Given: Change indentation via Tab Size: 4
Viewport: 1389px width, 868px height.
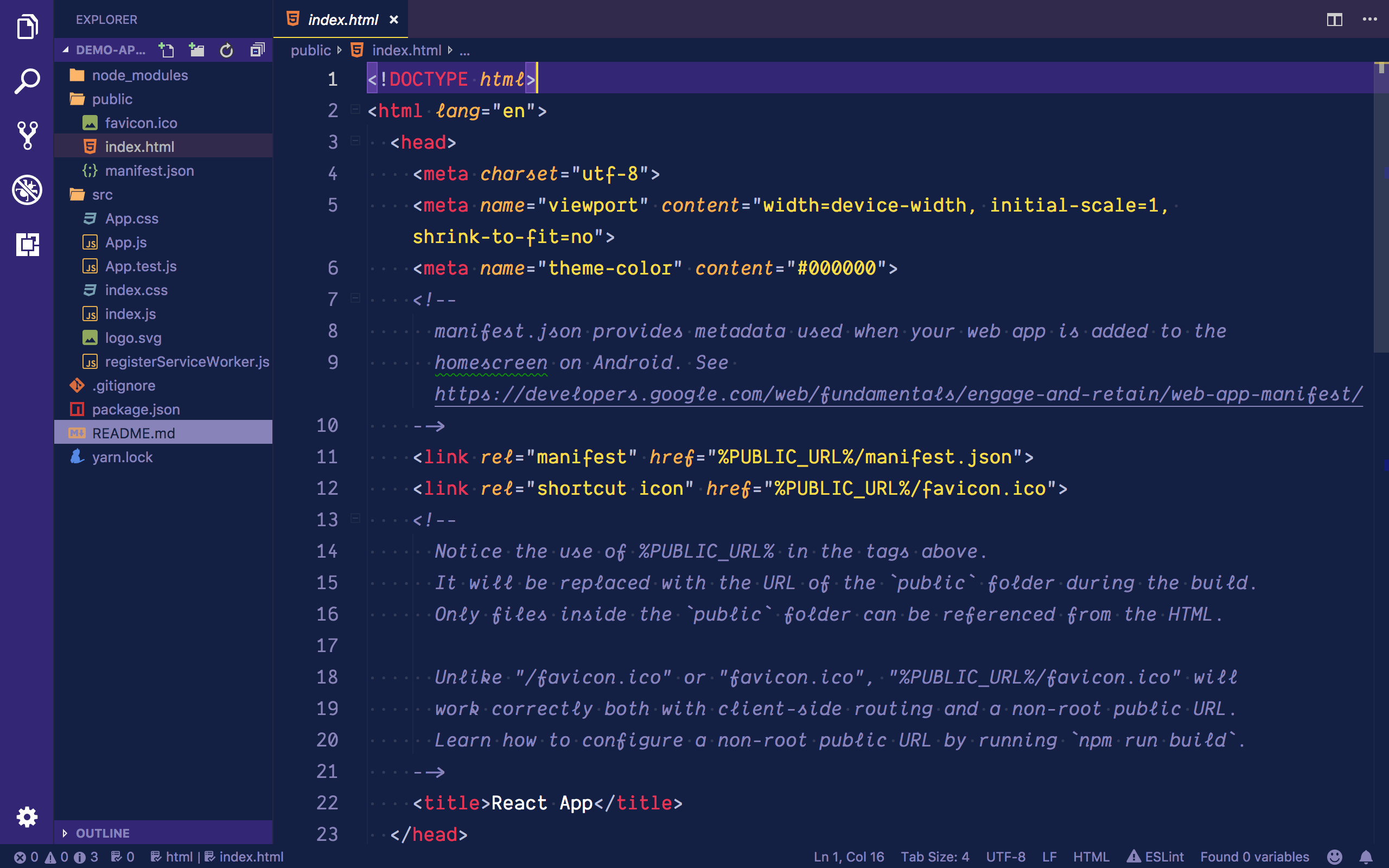Looking at the screenshot, I should point(934,857).
